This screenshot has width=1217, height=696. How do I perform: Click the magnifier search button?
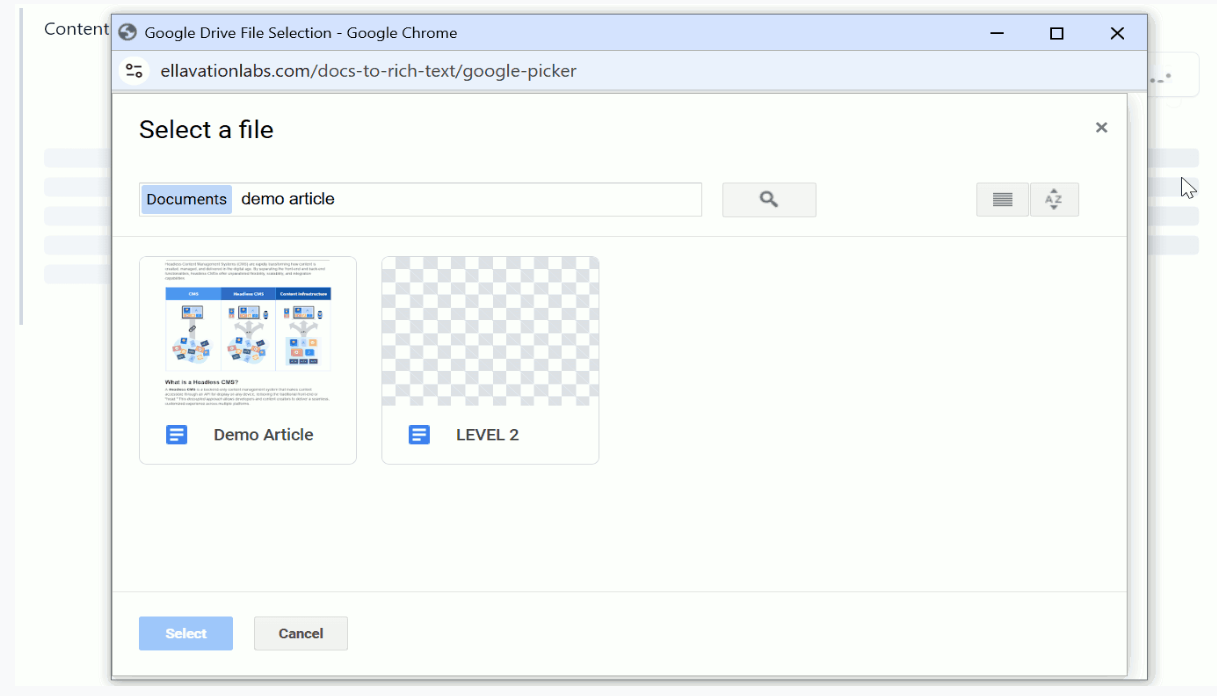(x=769, y=199)
